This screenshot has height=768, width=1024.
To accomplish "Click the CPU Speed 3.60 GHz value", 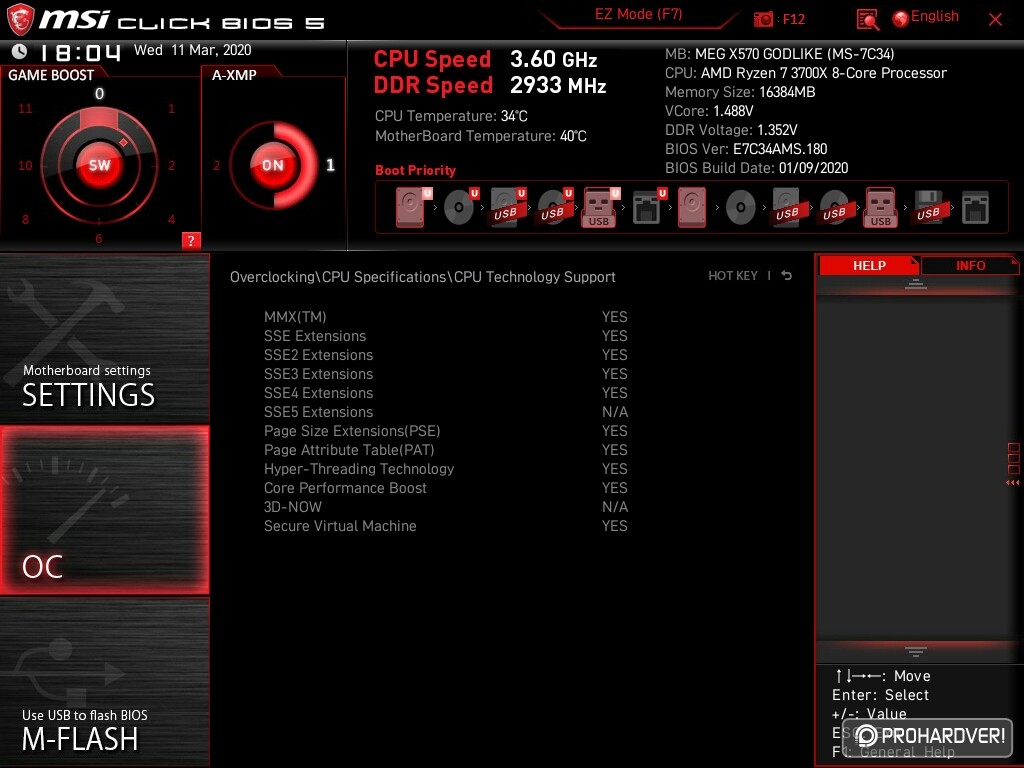I will coord(553,59).
